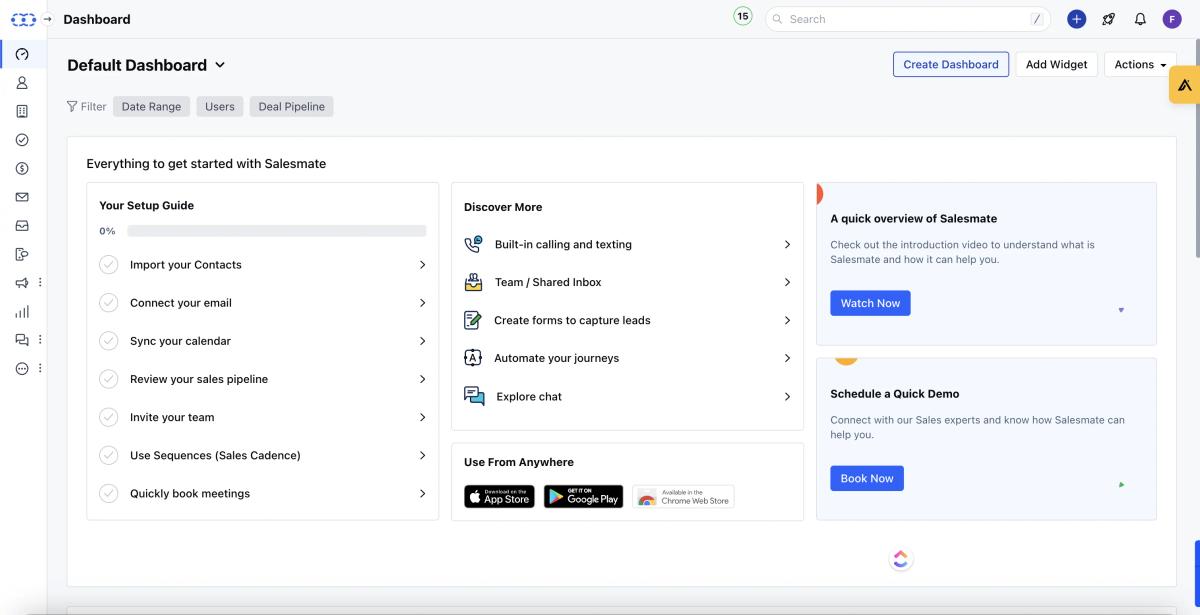This screenshot has width=1200, height=615.
Task: Open the Dashboard icon in the sidebar
Action: [22, 54]
